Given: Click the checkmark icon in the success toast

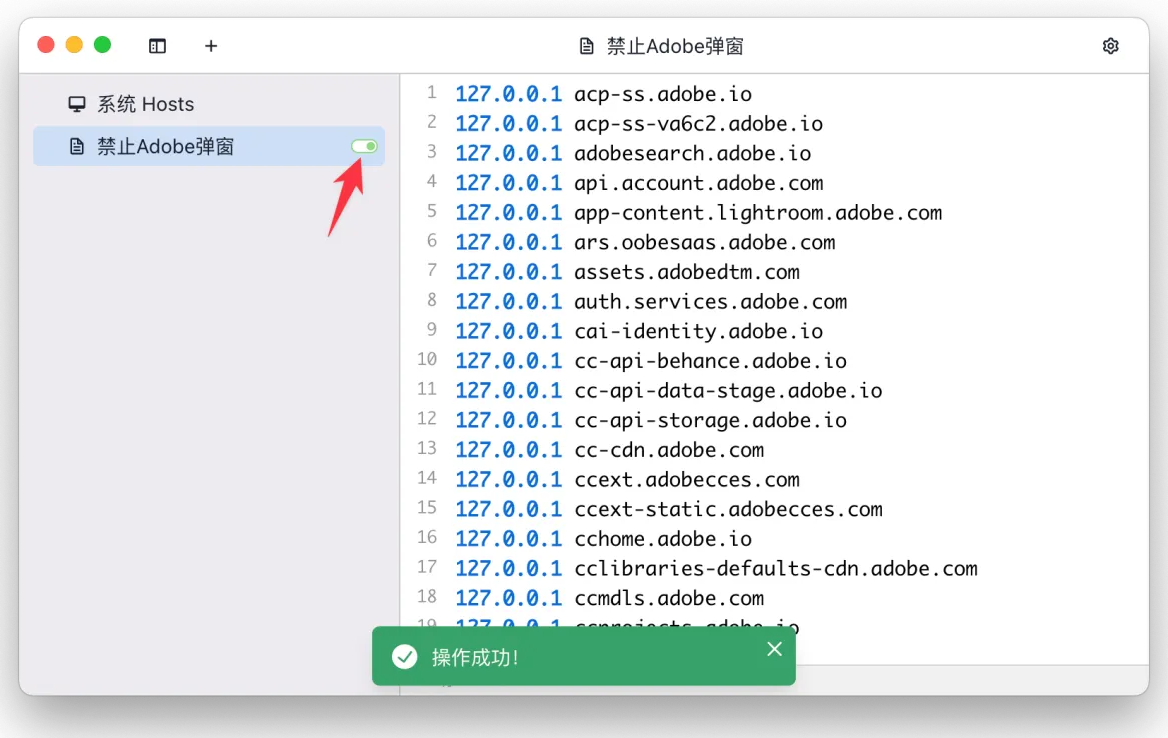Looking at the screenshot, I should click(404, 657).
